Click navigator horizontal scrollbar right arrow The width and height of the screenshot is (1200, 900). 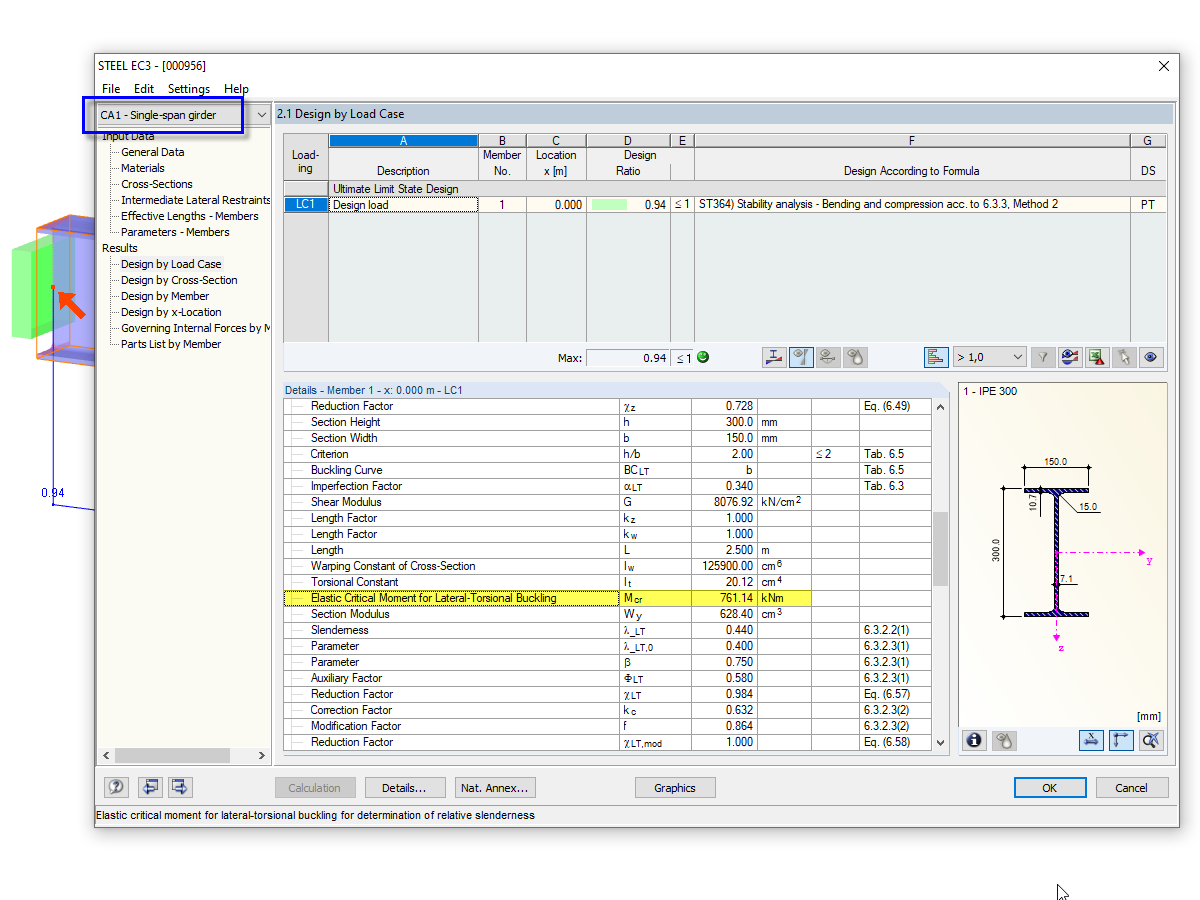tap(262, 756)
